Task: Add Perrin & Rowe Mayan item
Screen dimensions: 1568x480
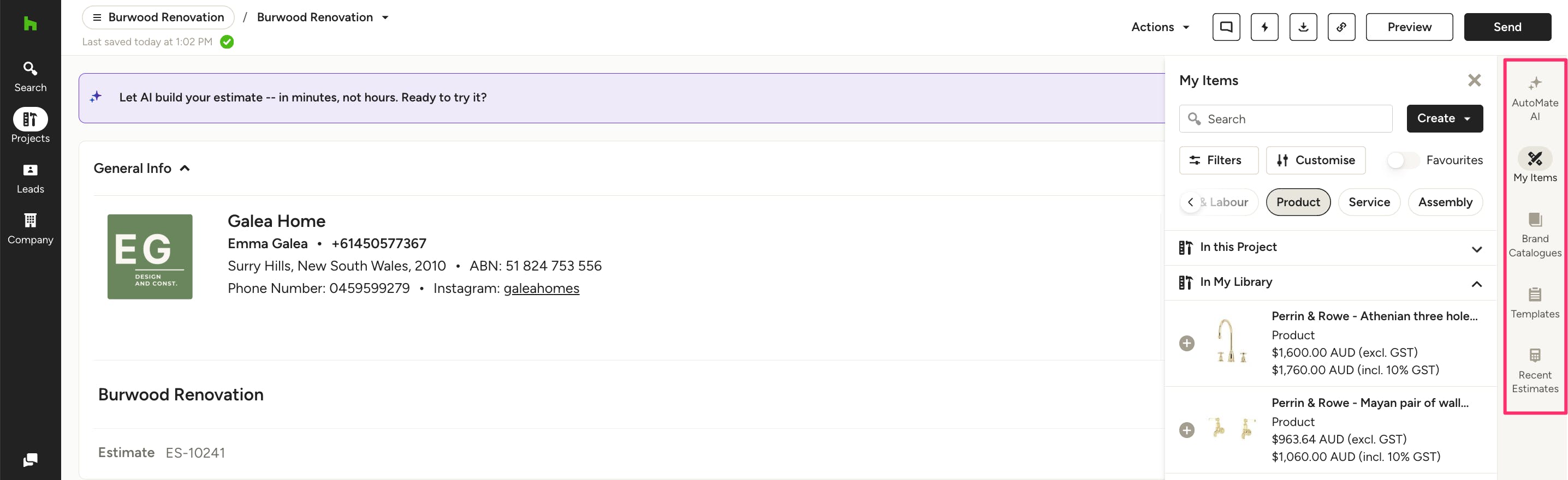Action: pos(1186,430)
